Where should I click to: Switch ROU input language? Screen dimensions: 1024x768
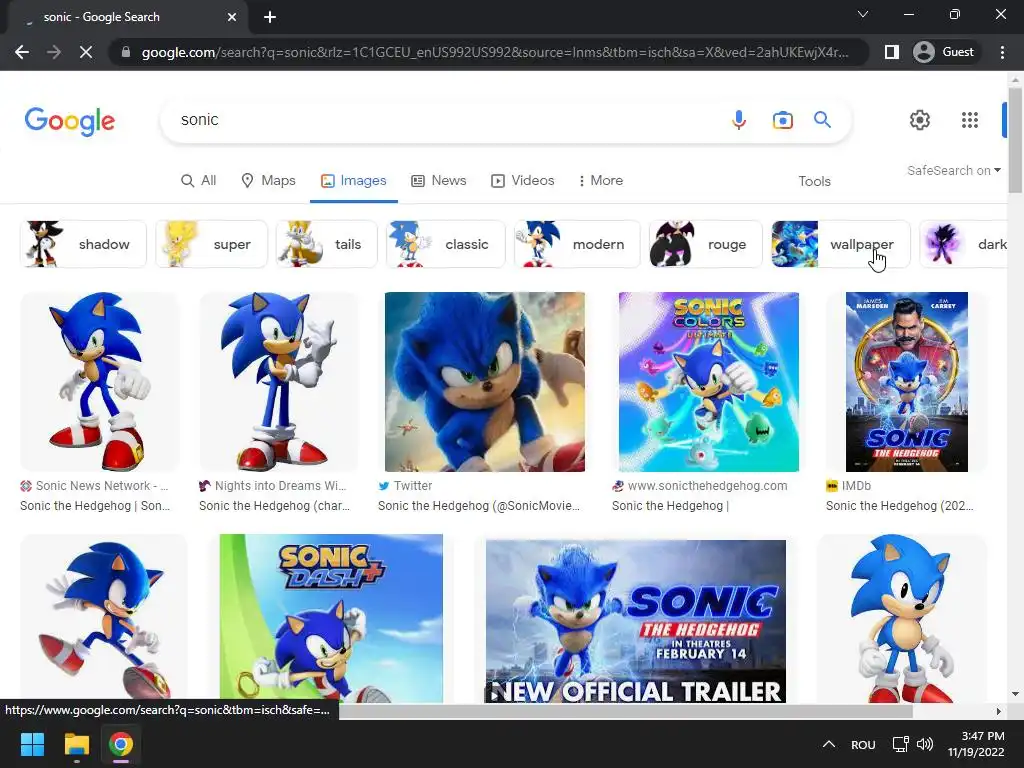[x=863, y=745]
